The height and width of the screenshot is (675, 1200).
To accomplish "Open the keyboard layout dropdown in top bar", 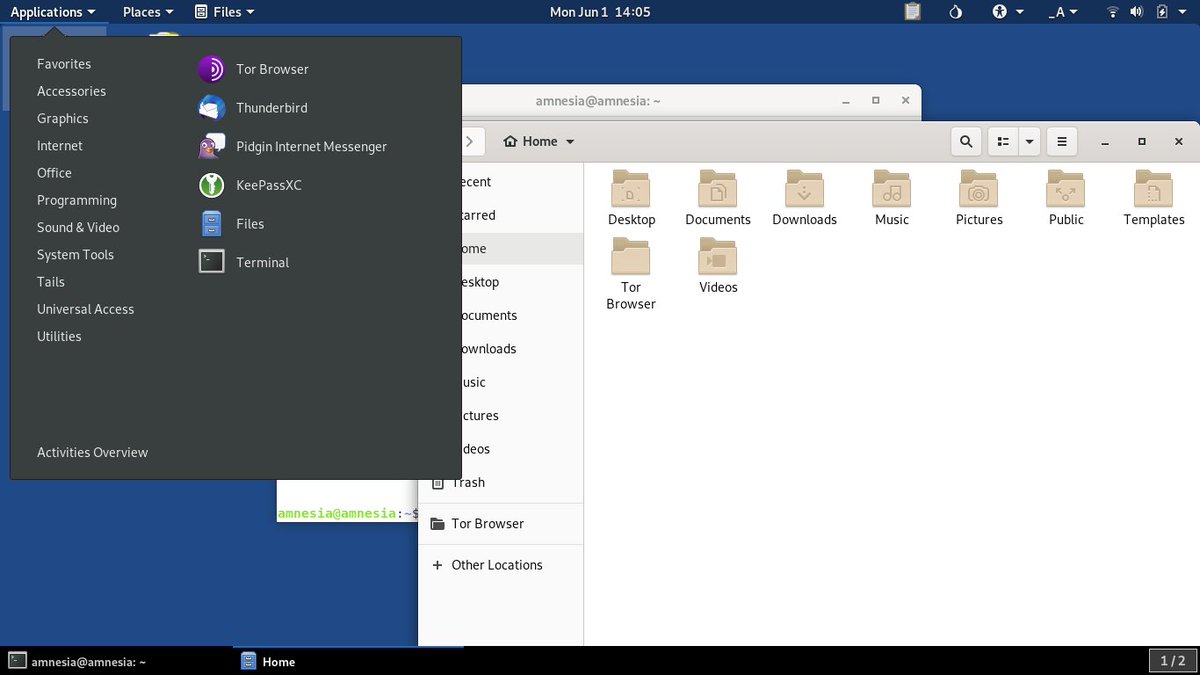I will point(1063,11).
